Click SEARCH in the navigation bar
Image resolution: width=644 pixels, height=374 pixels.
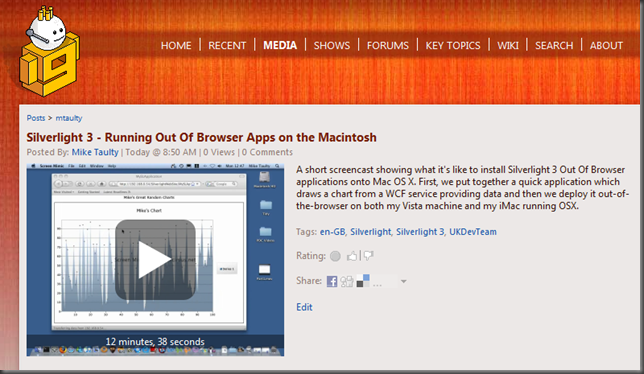[554, 45]
